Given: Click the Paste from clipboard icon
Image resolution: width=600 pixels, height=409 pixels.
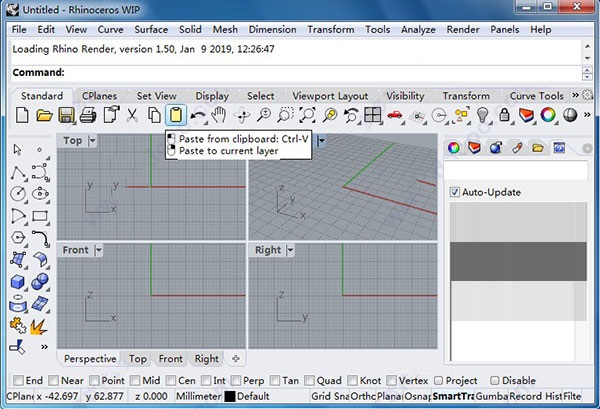Looking at the screenshot, I should [x=176, y=115].
